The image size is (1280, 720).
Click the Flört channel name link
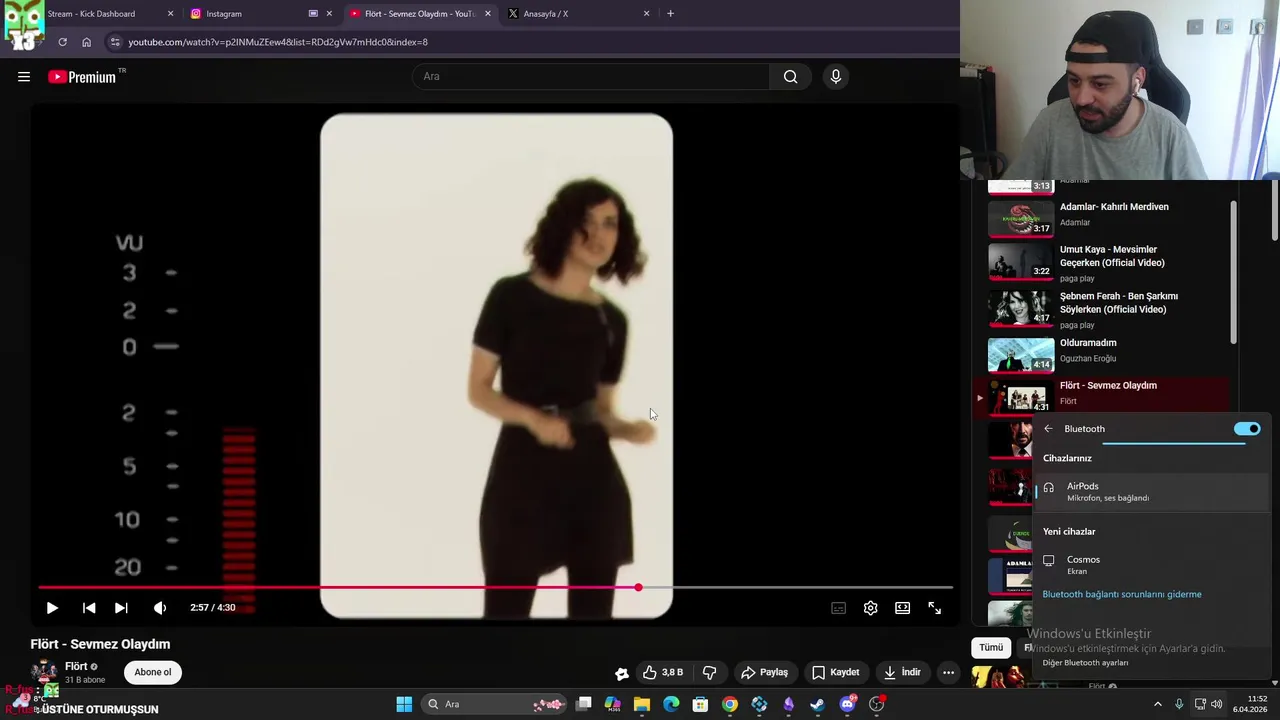point(76,666)
